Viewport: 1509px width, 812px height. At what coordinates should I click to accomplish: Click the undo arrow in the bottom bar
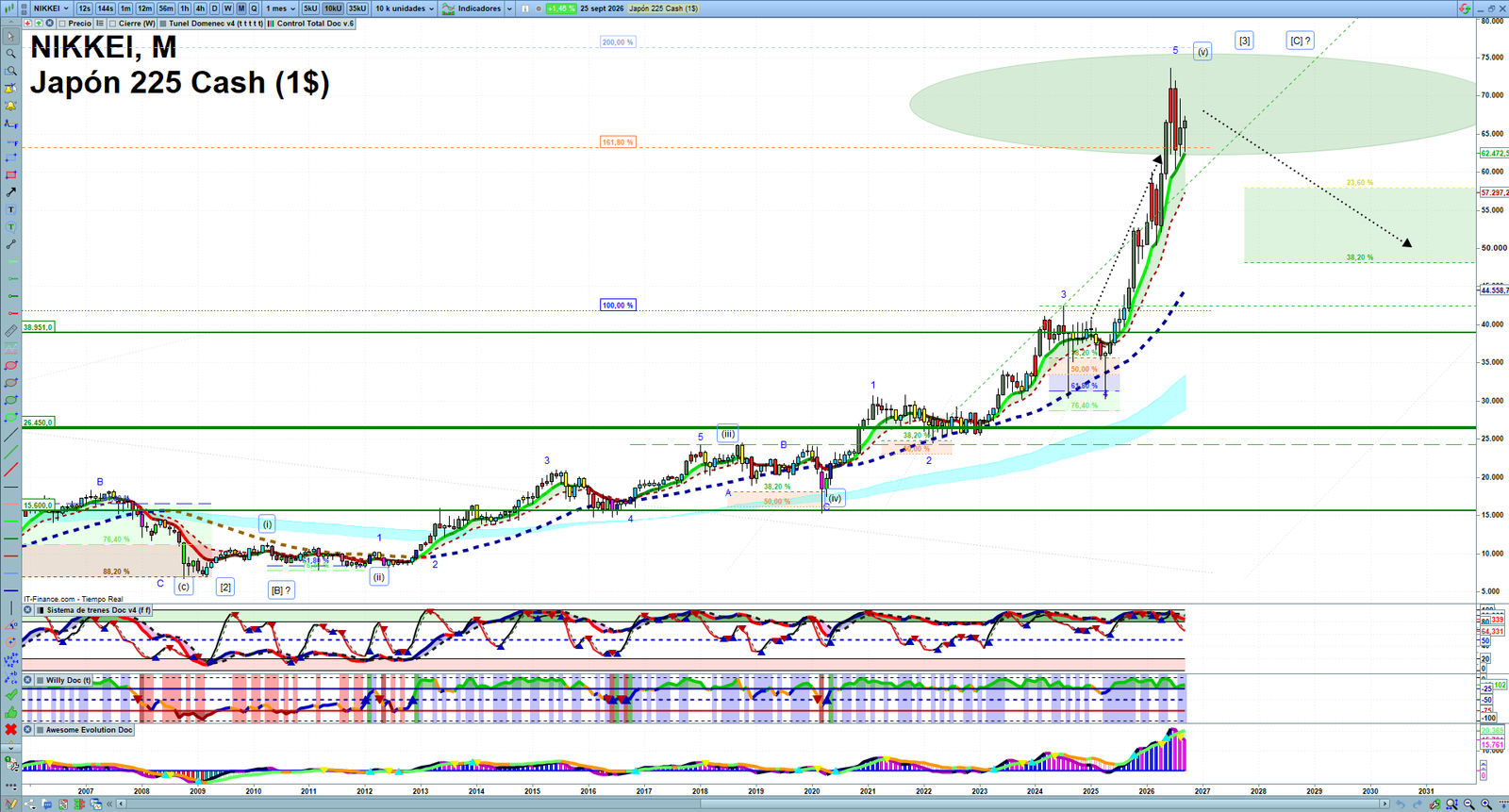click(1401, 804)
